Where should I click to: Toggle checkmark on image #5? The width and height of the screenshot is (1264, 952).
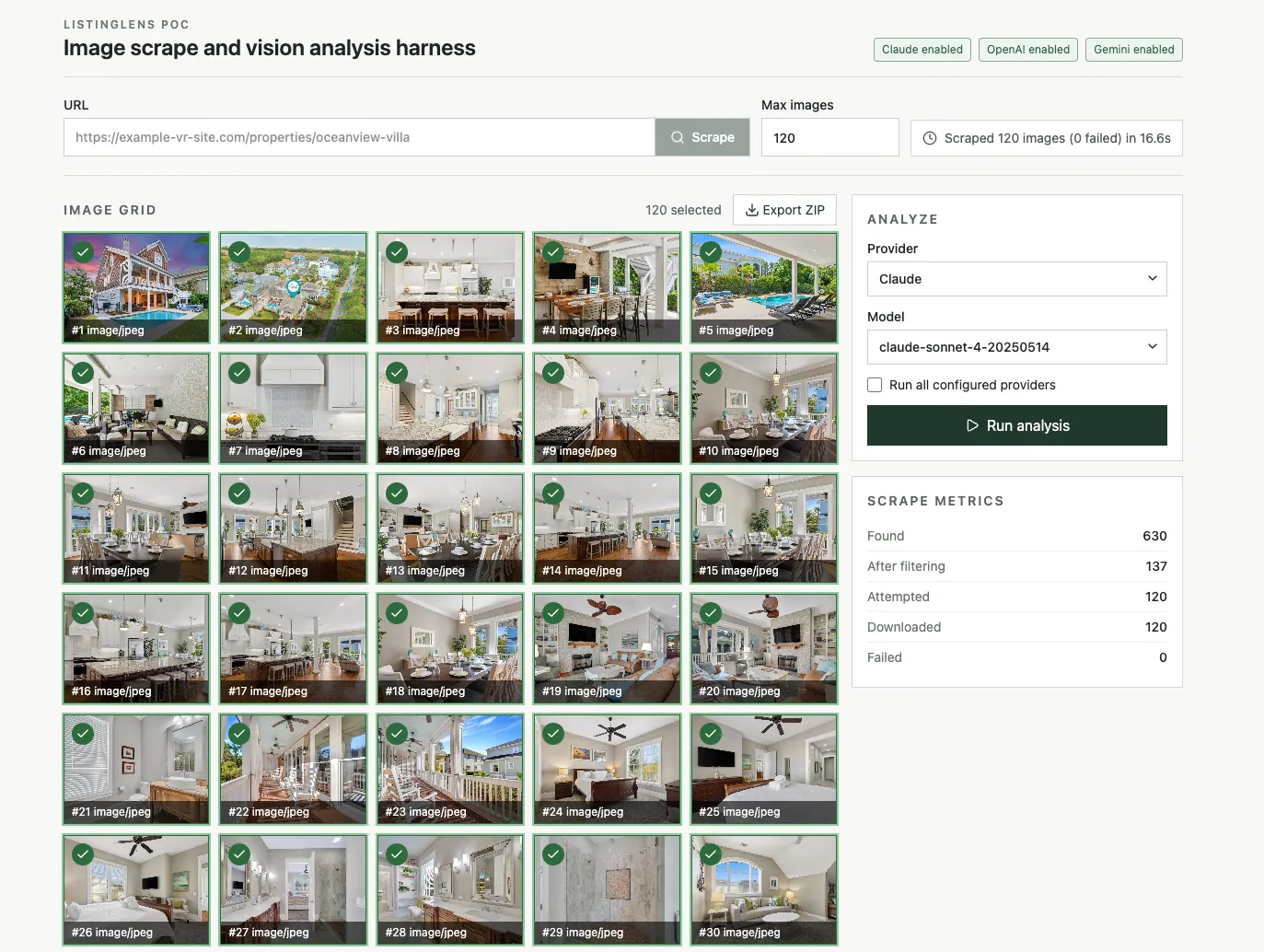[711, 251]
